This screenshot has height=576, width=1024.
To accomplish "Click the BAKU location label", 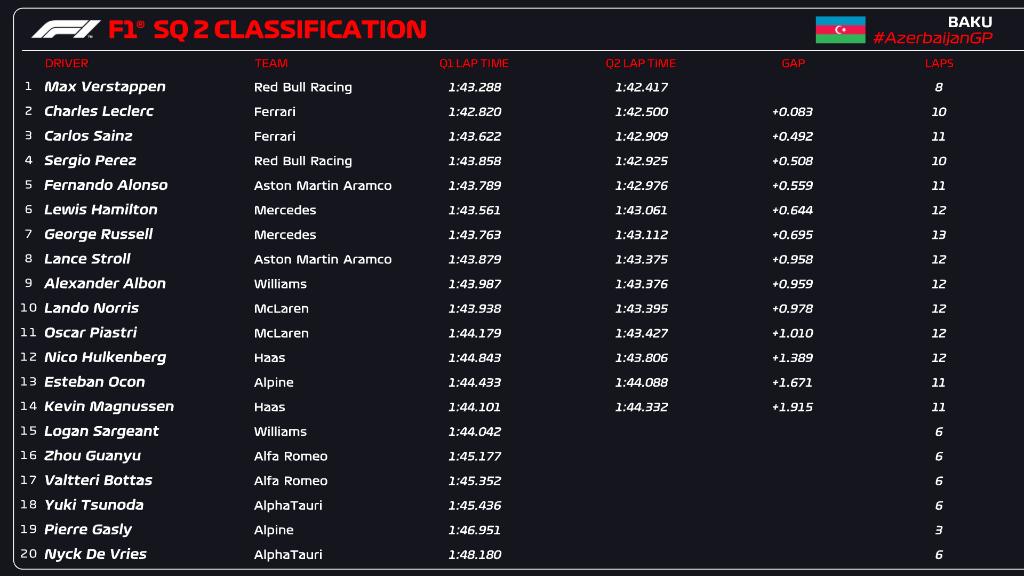I will [969, 21].
